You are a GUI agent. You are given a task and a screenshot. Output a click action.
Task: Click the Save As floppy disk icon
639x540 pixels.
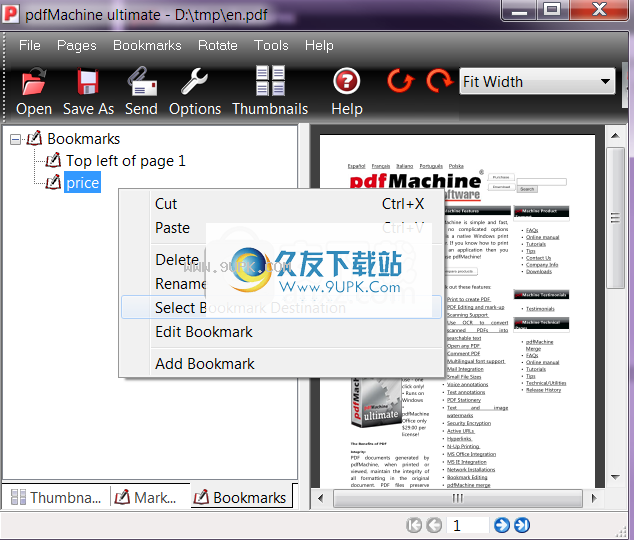pos(88,82)
